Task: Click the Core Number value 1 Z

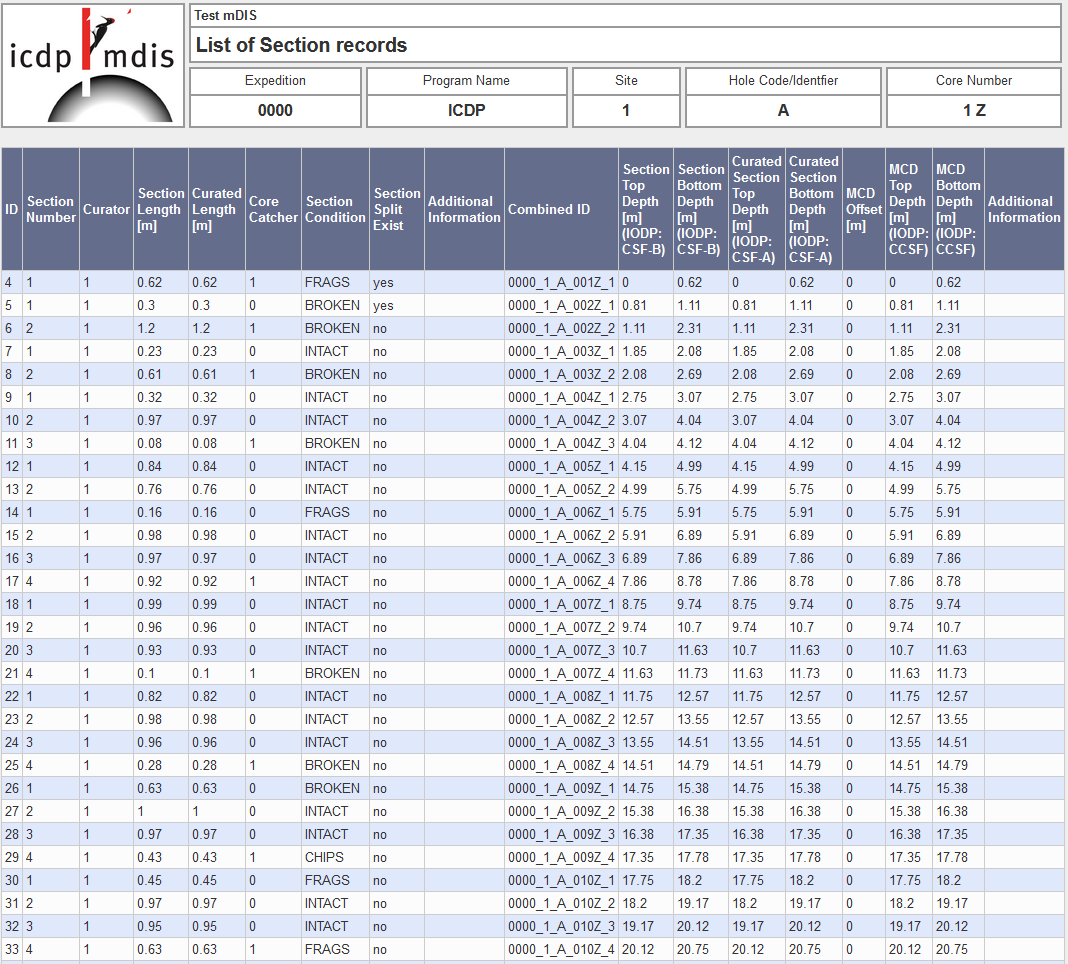Action: [973, 110]
